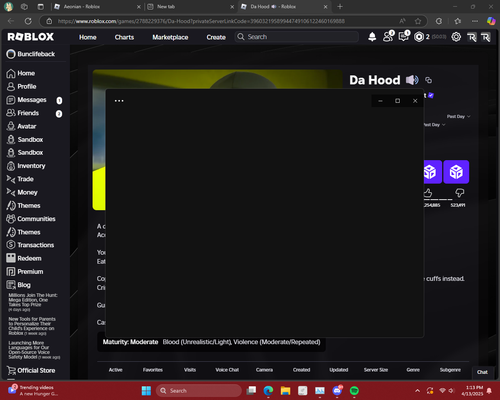Select the Da Hood - Roblox tab
The height and width of the screenshot is (400, 500).
pos(285,7)
